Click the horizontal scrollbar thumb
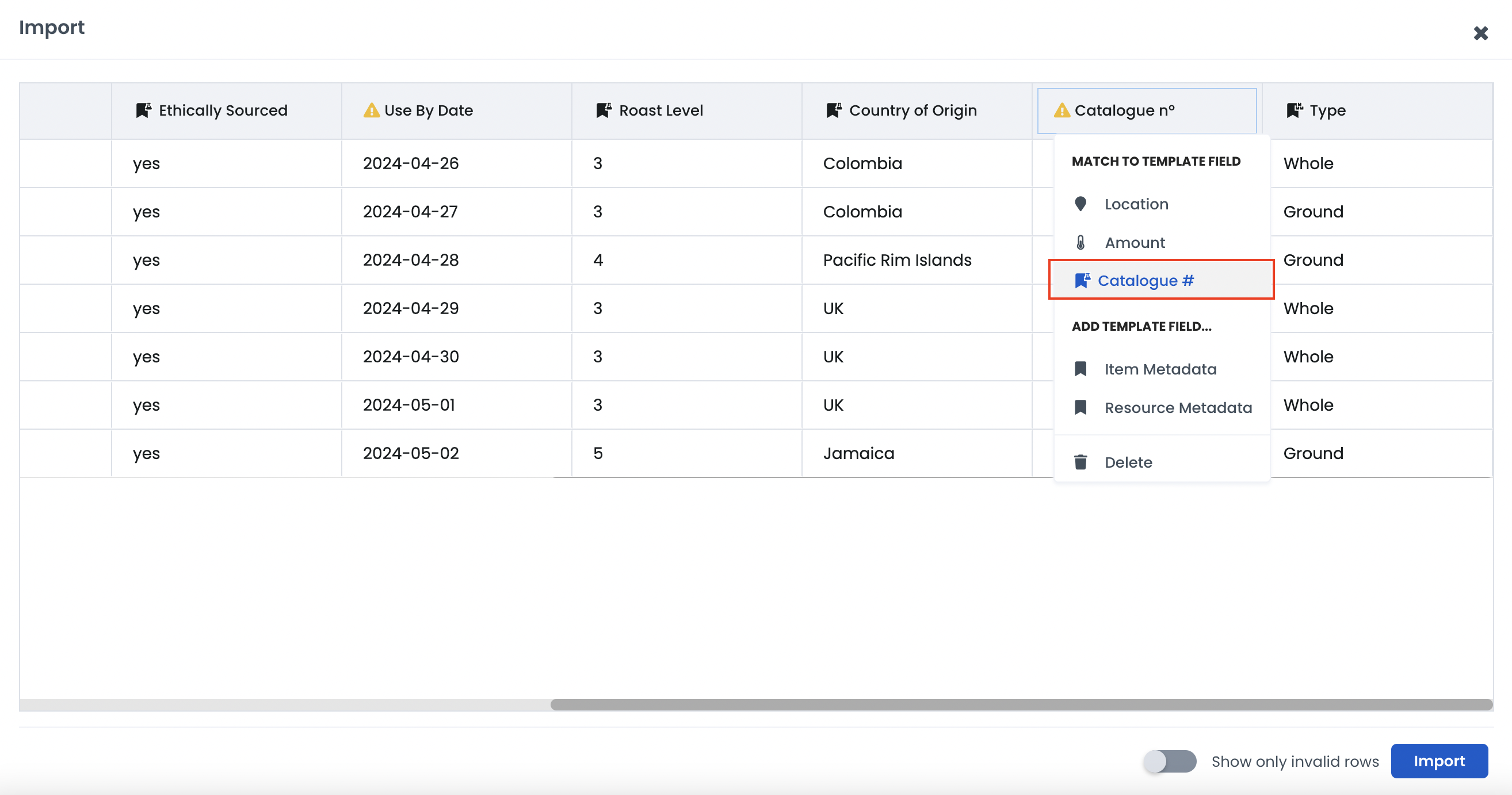Screen dimensions: 1512x795 [1021, 705]
